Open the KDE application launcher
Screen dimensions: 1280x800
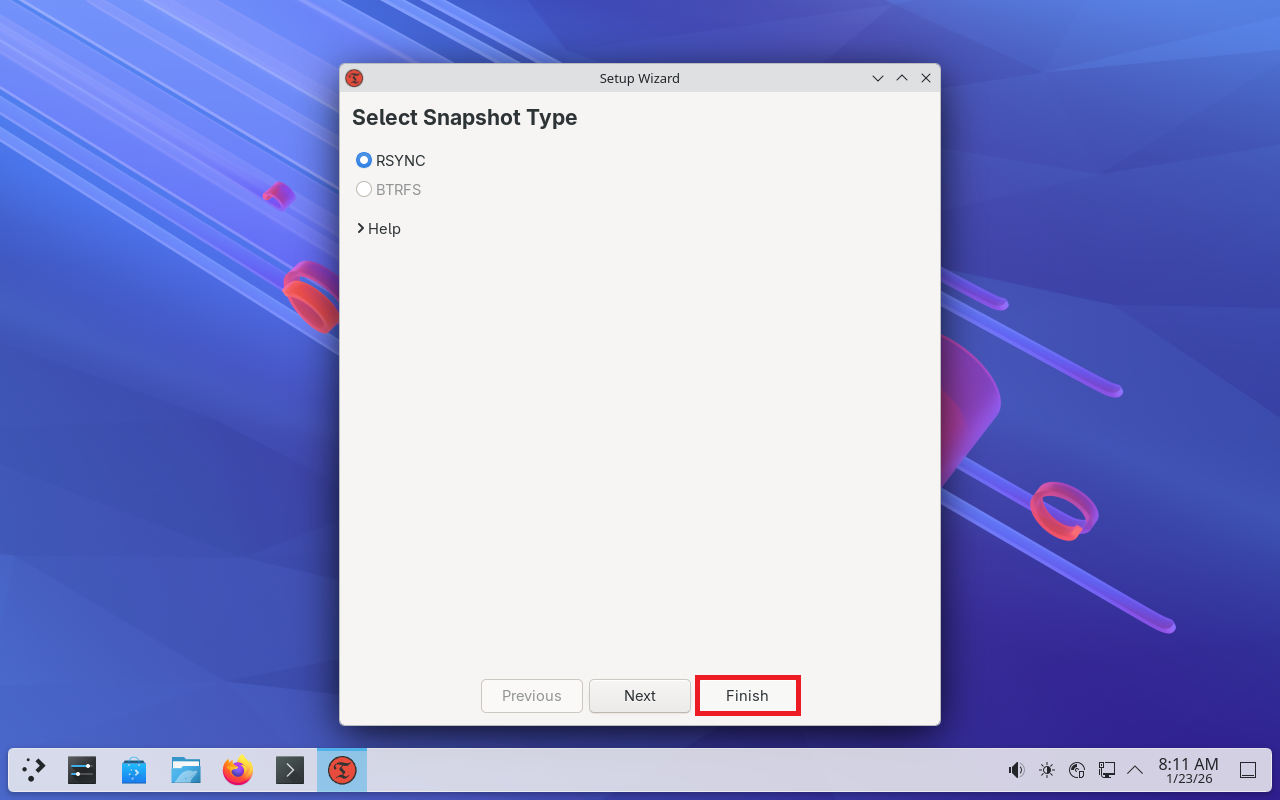pyautogui.click(x=34, y=770)
